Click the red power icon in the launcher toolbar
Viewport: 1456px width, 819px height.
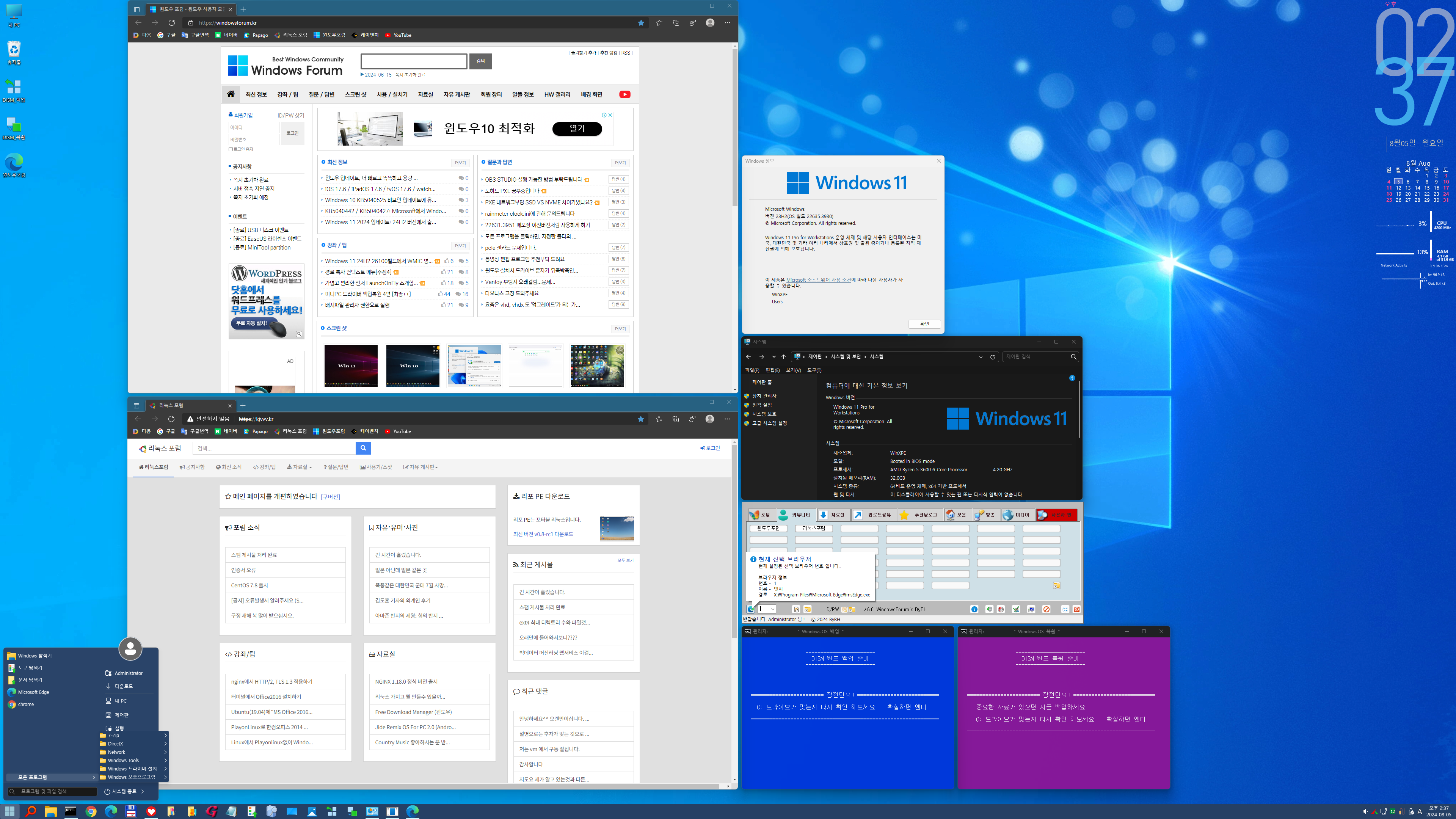pyautogui.click(x=1077, y=609)
